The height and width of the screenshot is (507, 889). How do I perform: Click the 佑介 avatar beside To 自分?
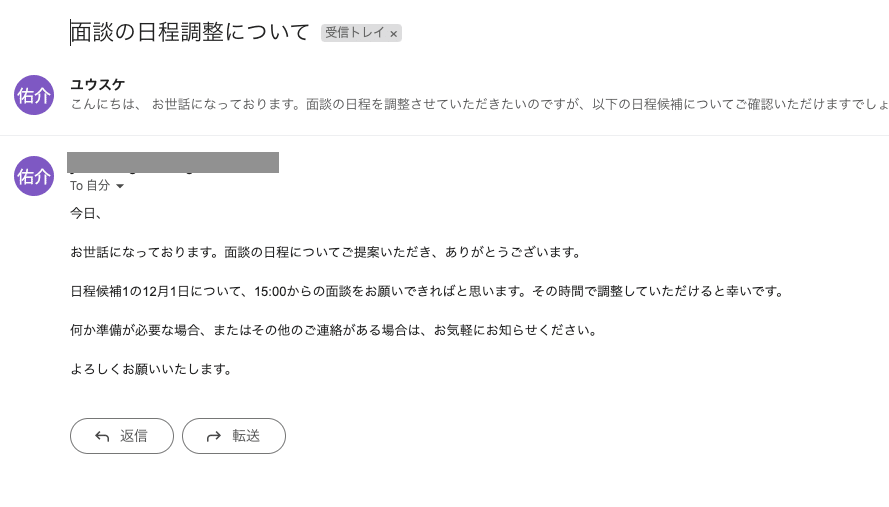pyautogui.click(x=33, y=176)
